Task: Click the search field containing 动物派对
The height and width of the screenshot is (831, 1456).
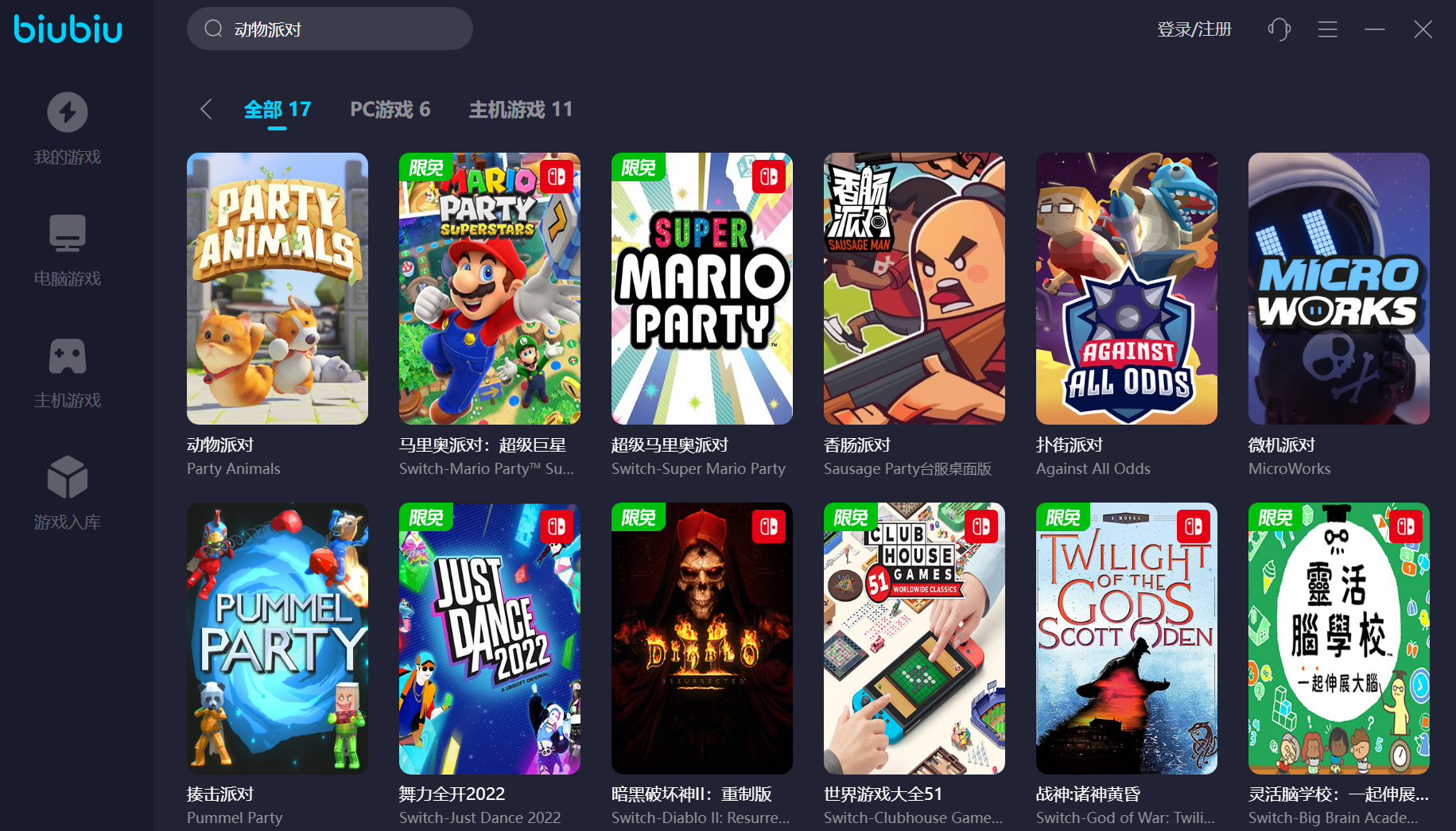Action: 330,29
